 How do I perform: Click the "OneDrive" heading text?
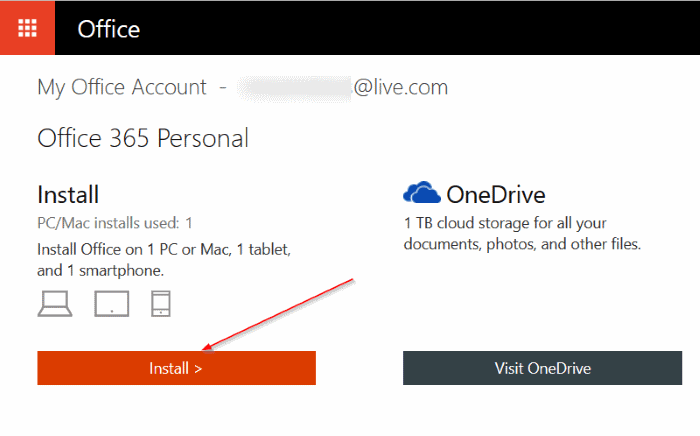click(x=496, y=195)
